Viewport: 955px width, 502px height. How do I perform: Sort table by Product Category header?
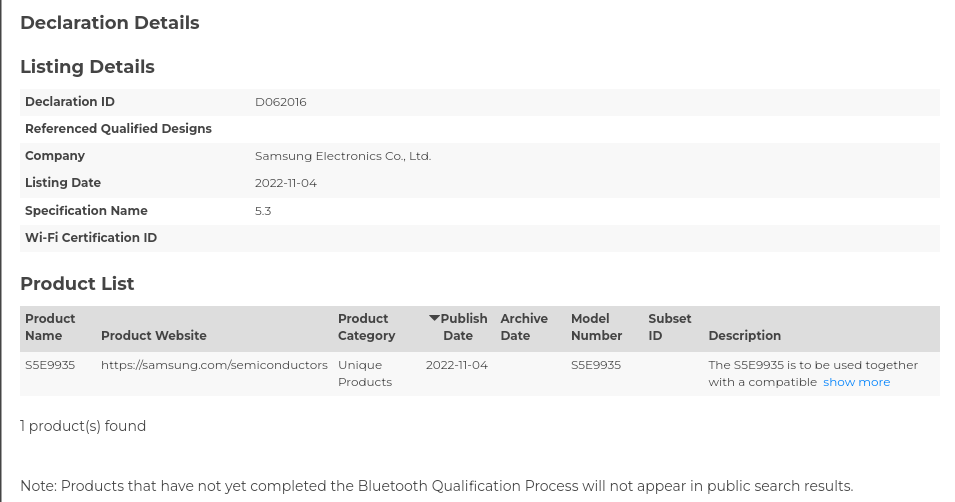point(366,327)
